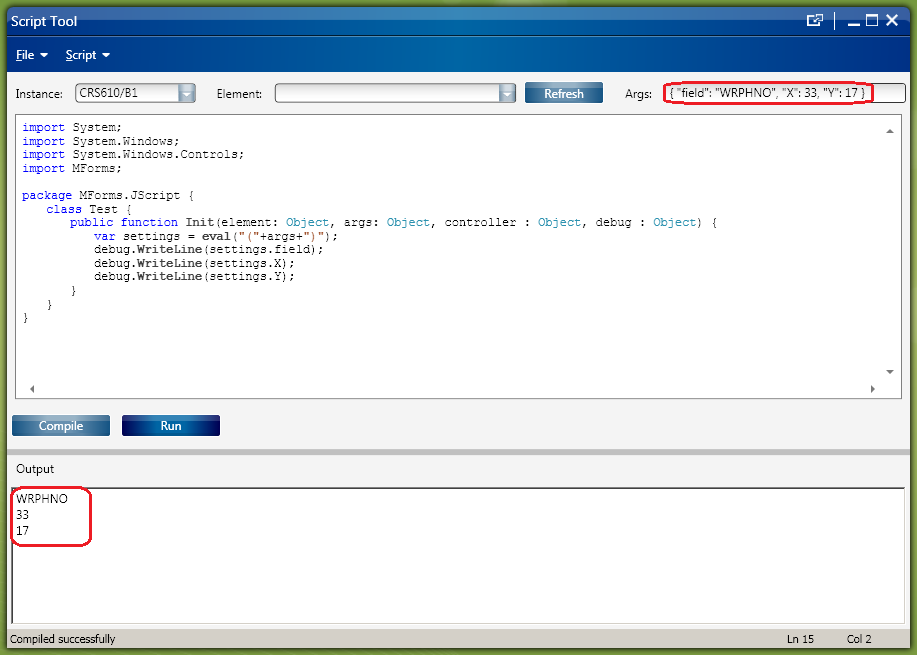Image resolution: width=917 pixels, height=655 pixels.
Task: Compile the script with Compile button
Action: coord(61,426)
